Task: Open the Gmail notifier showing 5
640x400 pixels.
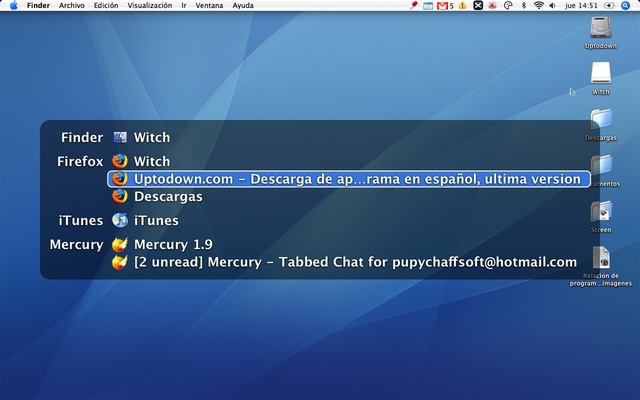Action: [445, 6]
